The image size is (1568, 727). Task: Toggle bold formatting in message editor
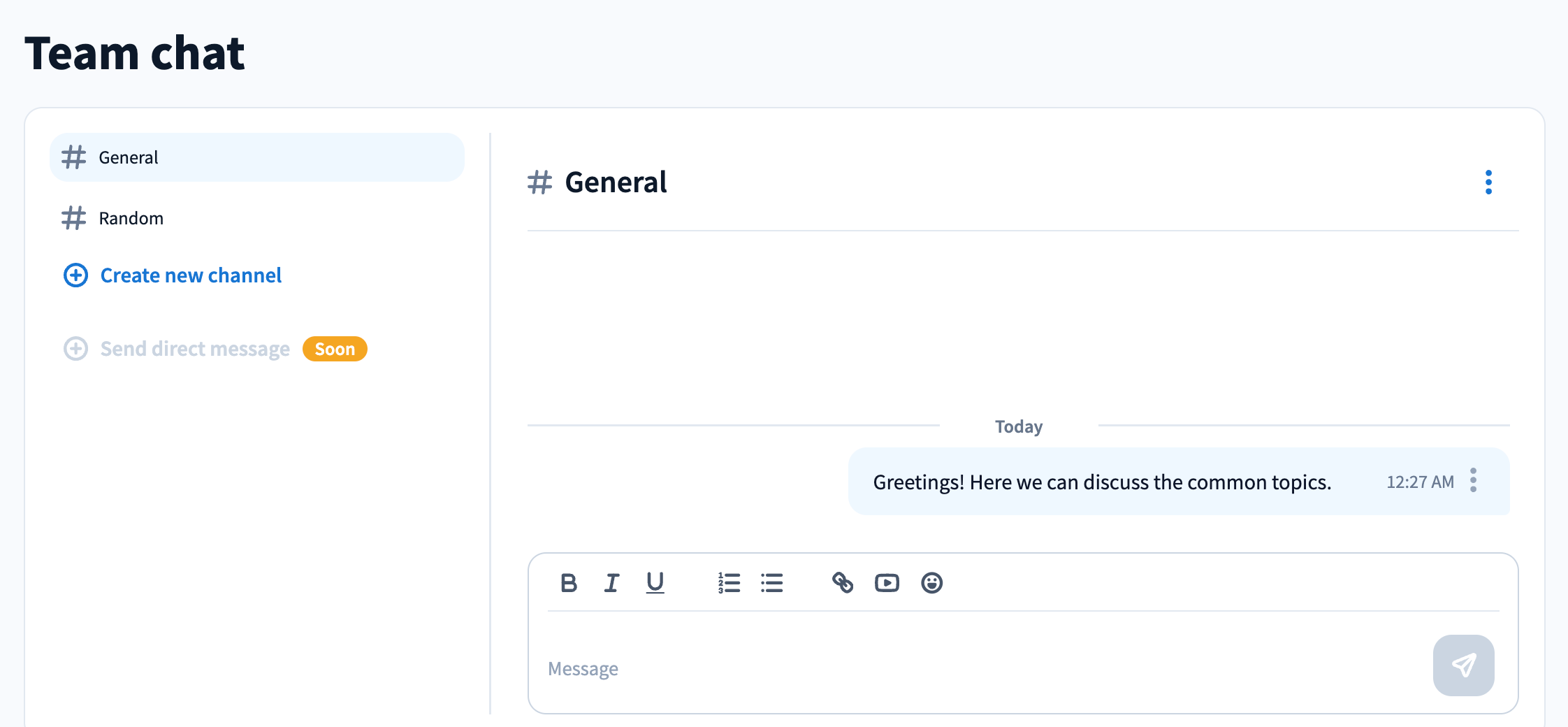point(569,582)
